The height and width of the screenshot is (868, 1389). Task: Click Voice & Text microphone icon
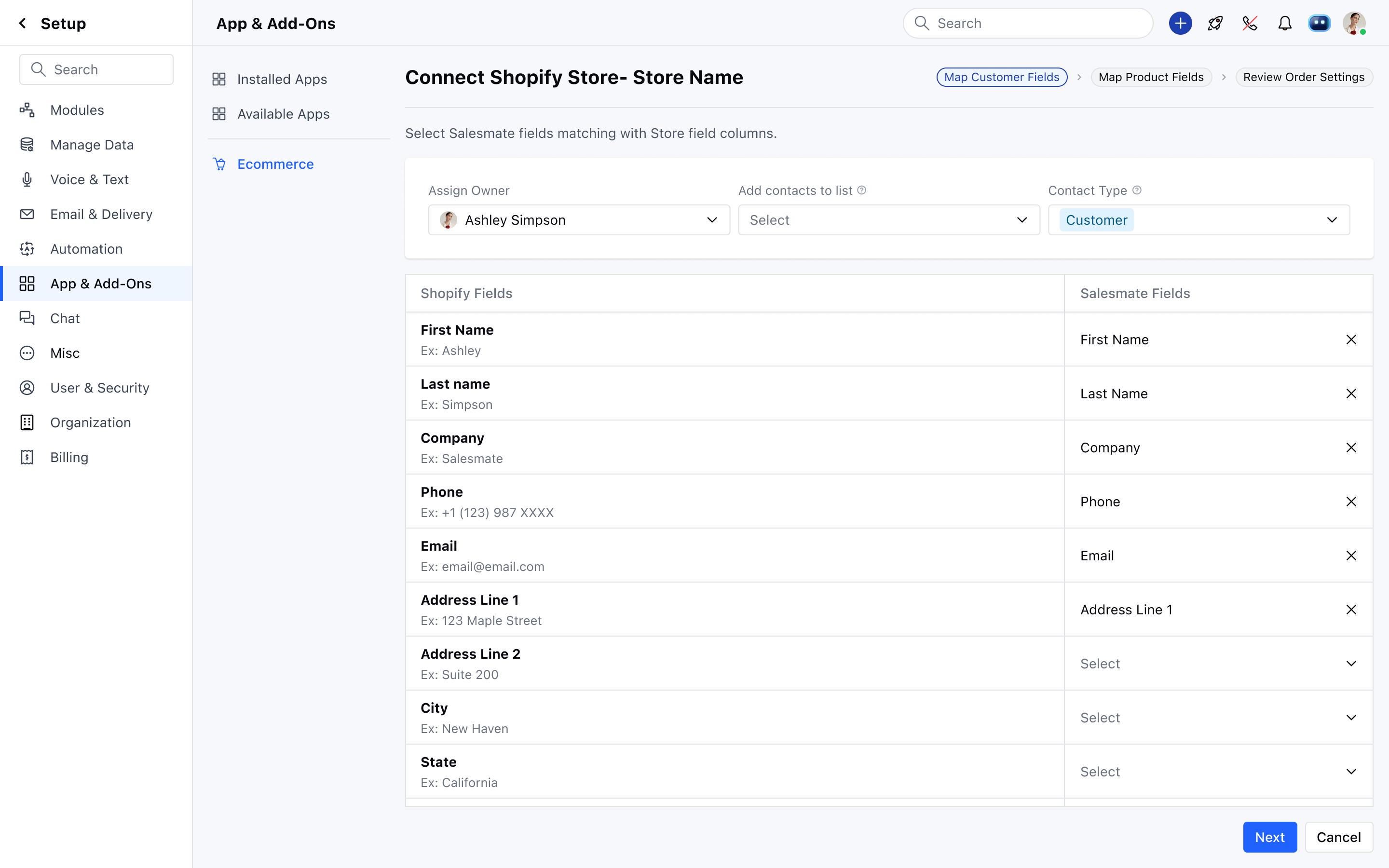point(27,179)
